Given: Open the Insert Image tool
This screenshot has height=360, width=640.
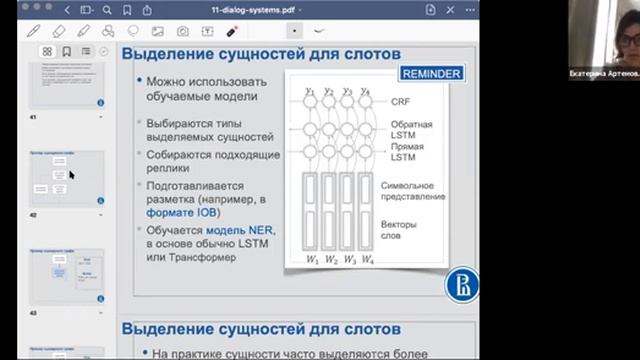Looking at the screenshot, I should tap(158, 31).
